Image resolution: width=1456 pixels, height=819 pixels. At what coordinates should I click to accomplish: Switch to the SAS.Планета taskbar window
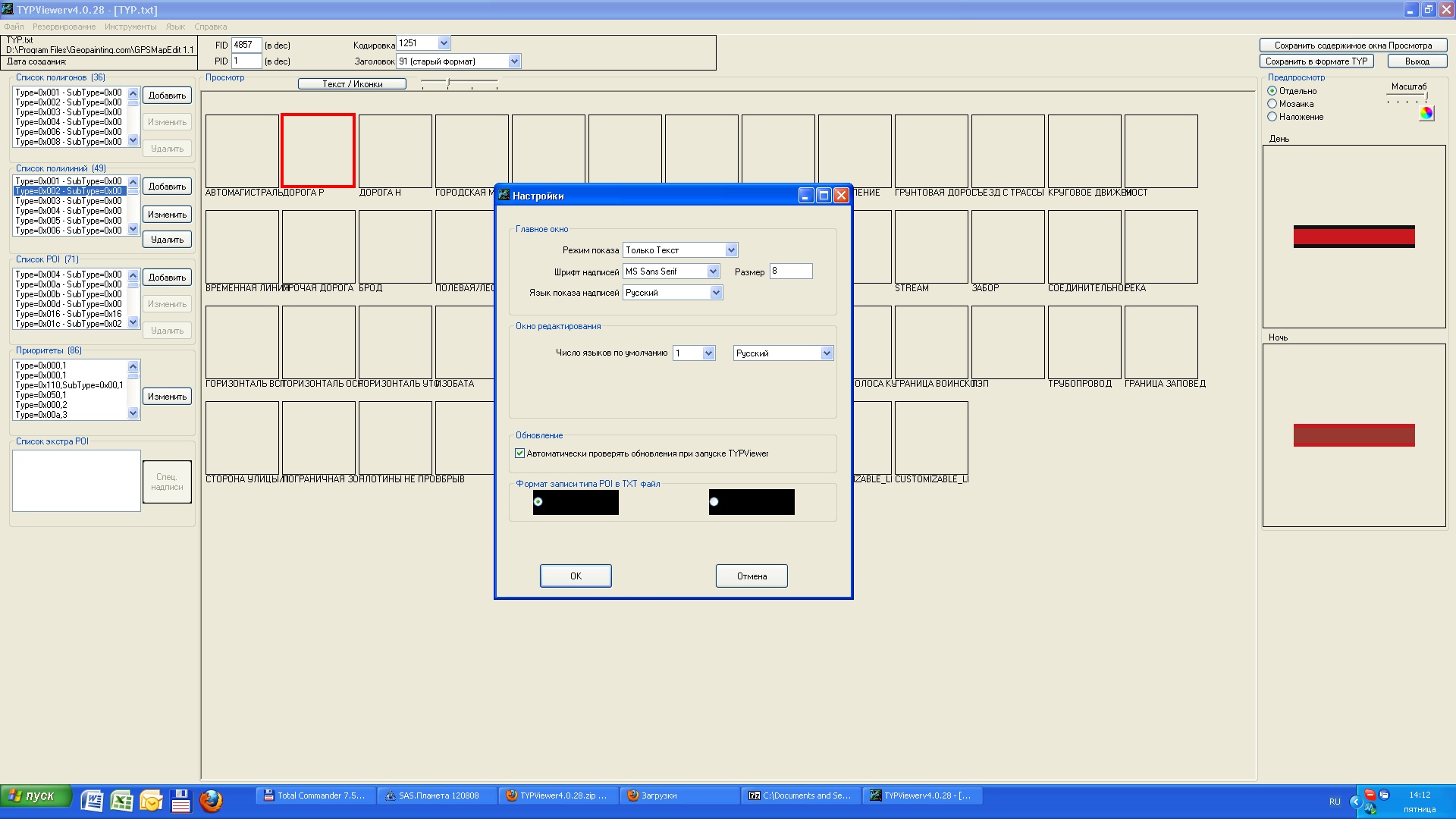[x=438, y=795]
